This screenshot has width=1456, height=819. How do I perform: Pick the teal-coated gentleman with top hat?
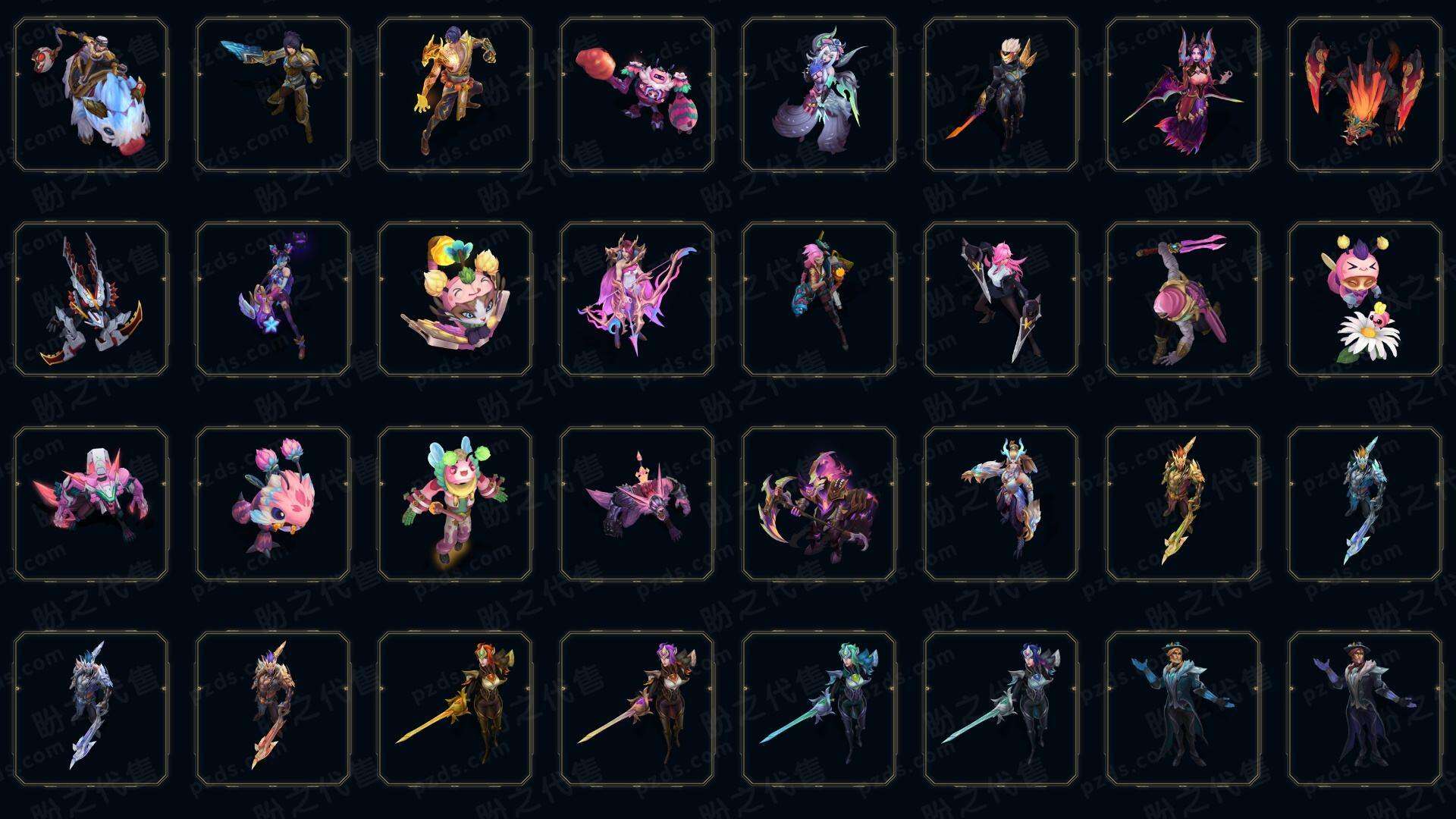point(1183,709)
